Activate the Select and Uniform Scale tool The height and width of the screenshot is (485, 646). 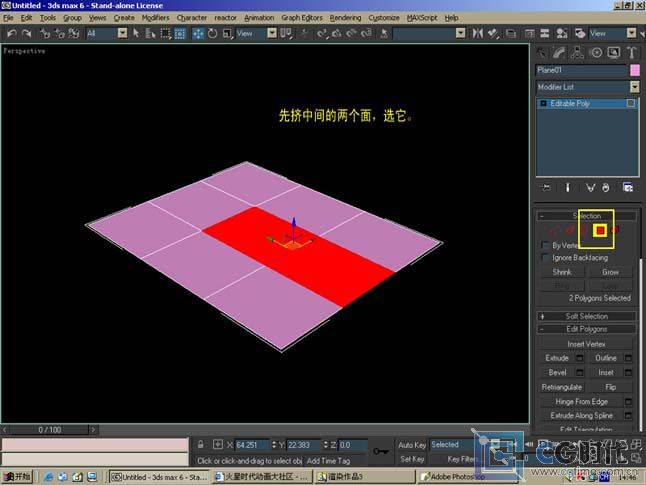tap(227, 33)
